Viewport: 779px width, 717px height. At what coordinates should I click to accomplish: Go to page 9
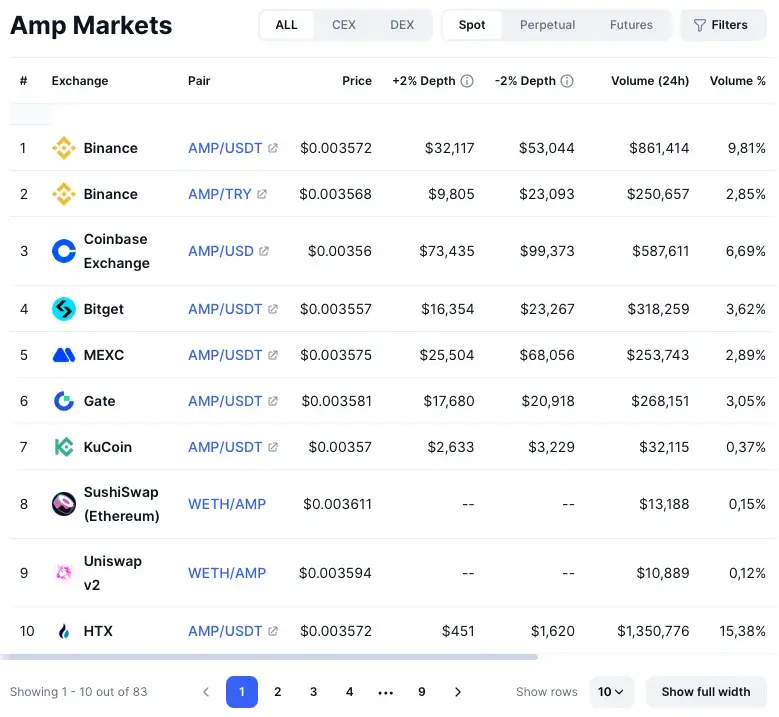point(422,692)
